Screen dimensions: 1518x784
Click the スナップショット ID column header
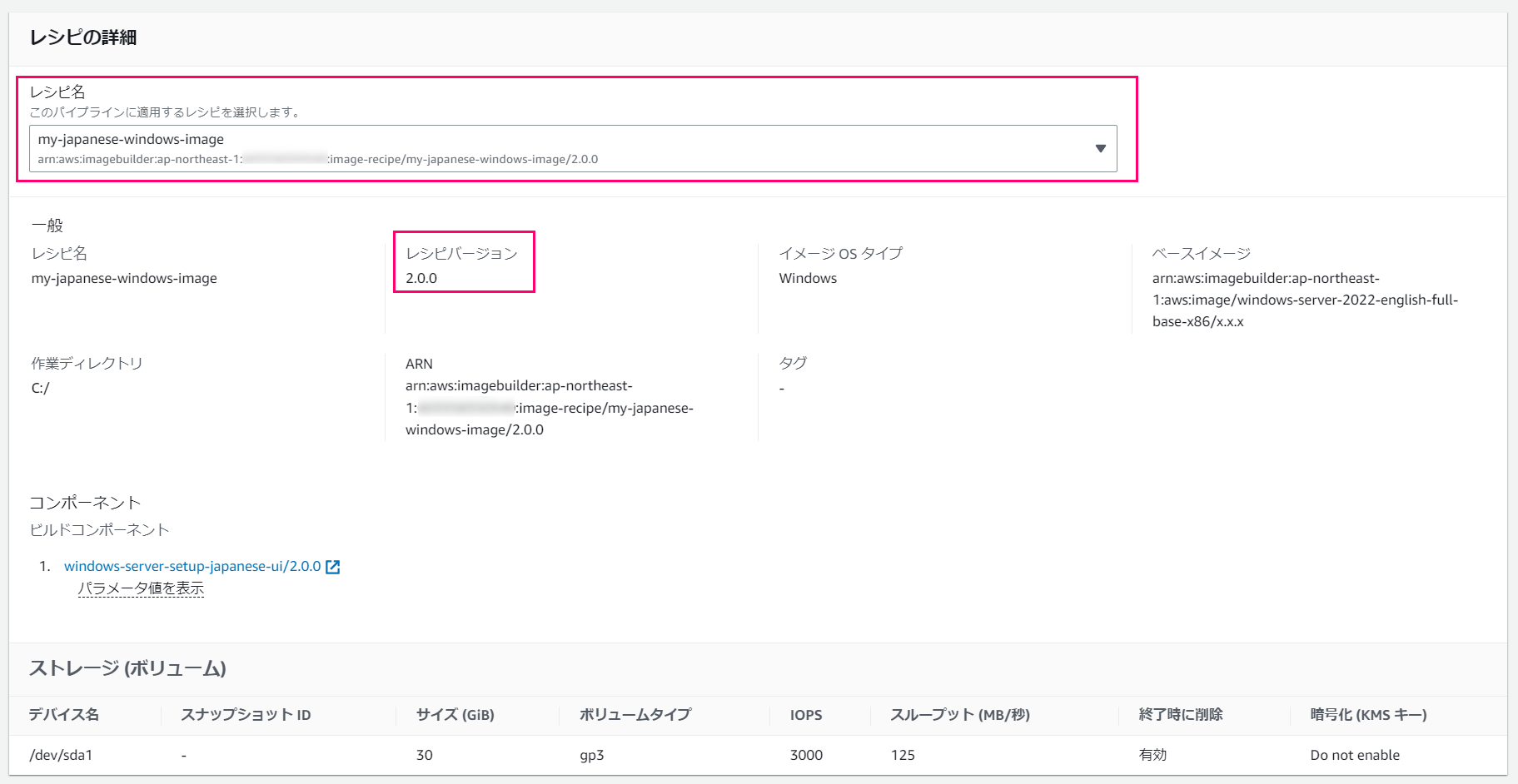tap(246, 715)
